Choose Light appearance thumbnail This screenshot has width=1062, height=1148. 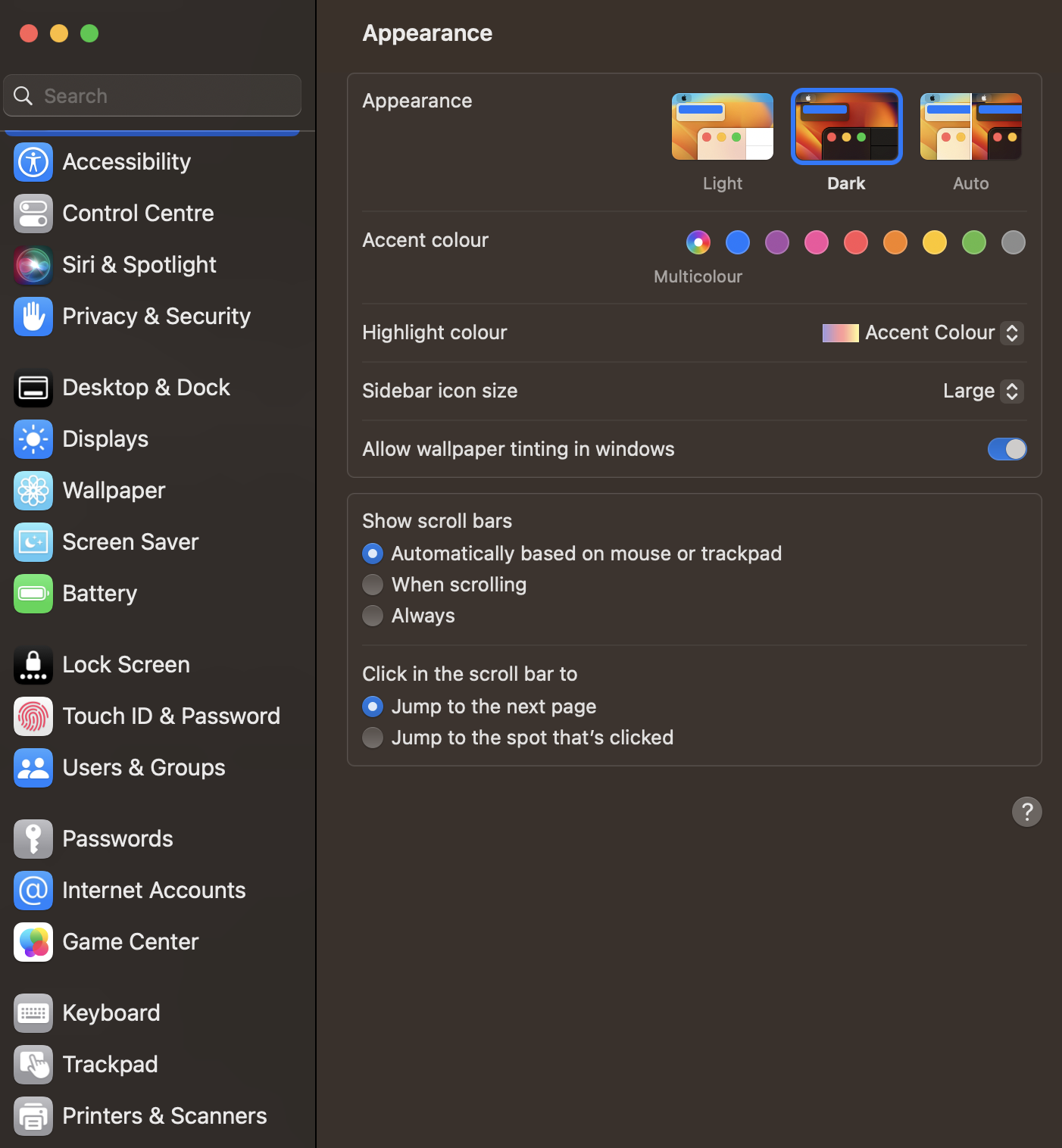(723, 126)
